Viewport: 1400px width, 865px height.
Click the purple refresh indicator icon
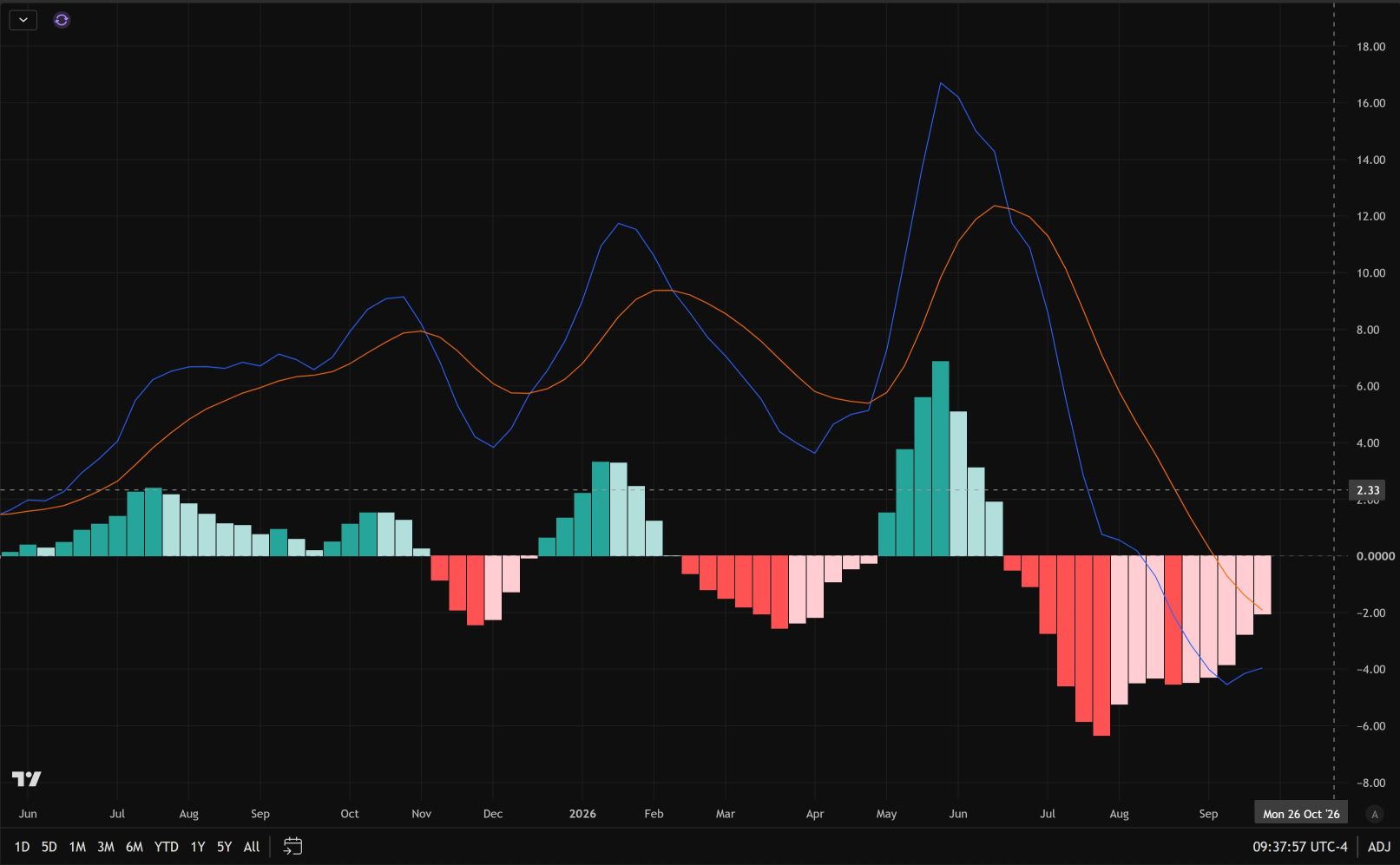click(x=62, y=19)
